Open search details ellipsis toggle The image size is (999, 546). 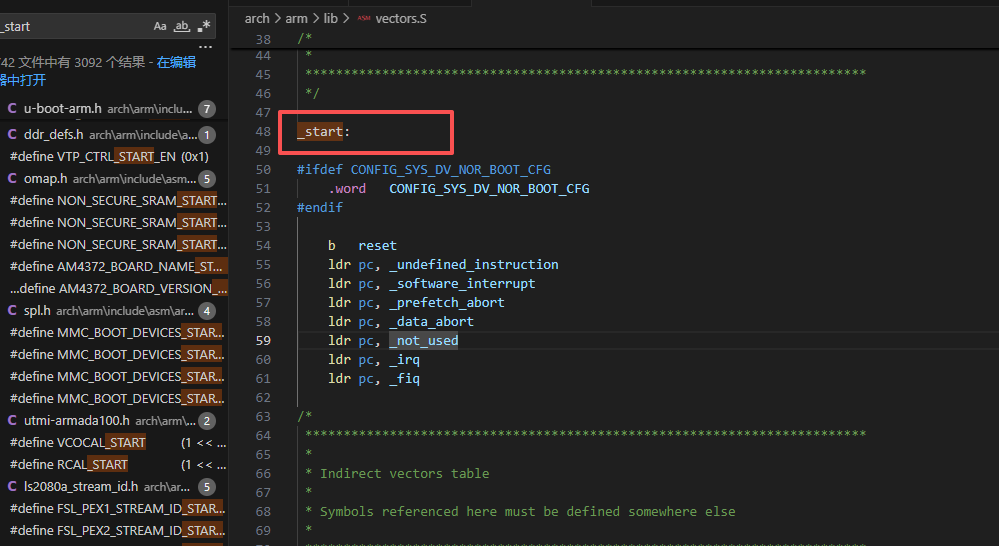pyautogui.click(x=205, y=47)
